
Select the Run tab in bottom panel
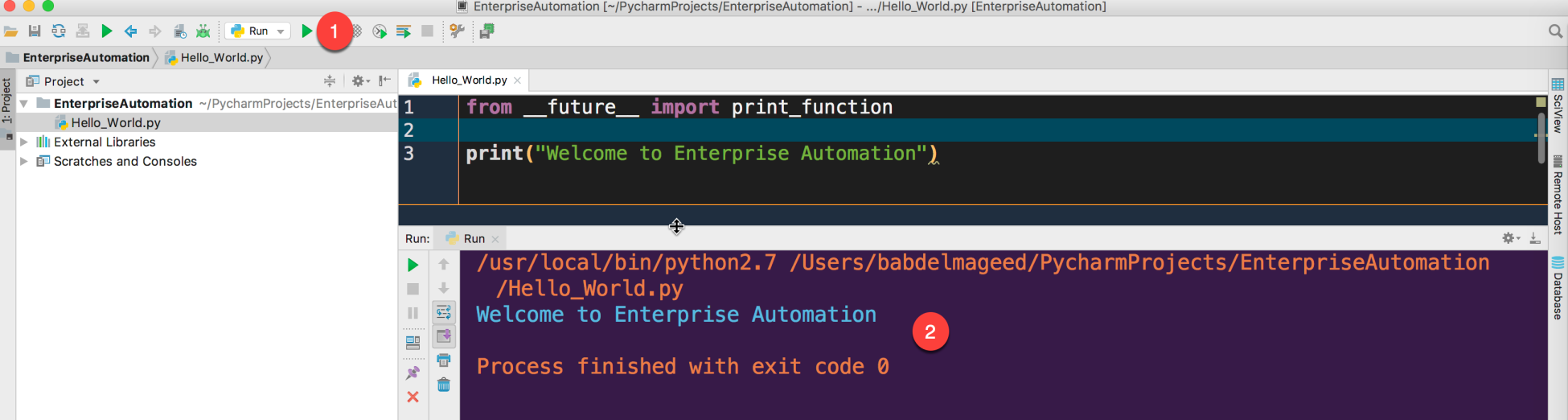[474, 238]
